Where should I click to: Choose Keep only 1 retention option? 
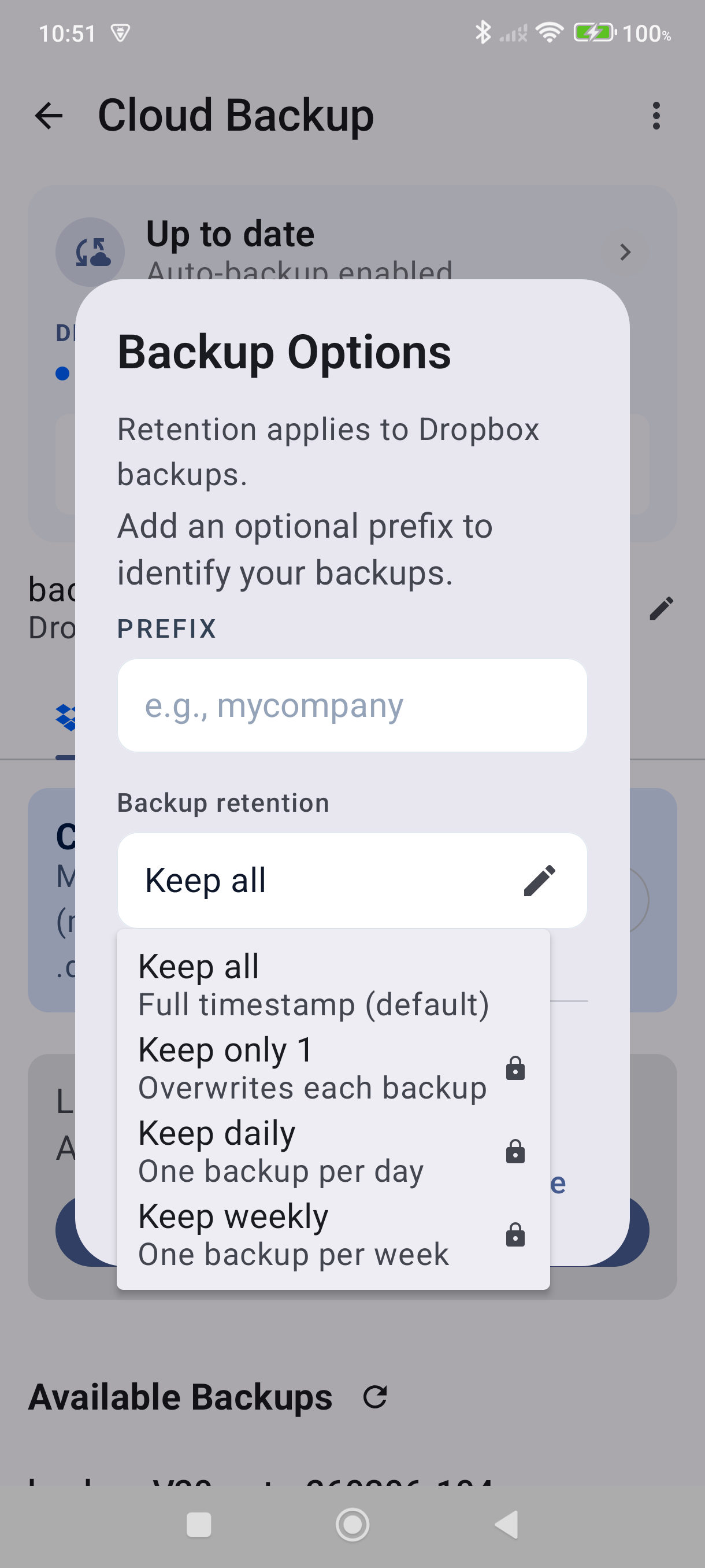pos(313,1068)
